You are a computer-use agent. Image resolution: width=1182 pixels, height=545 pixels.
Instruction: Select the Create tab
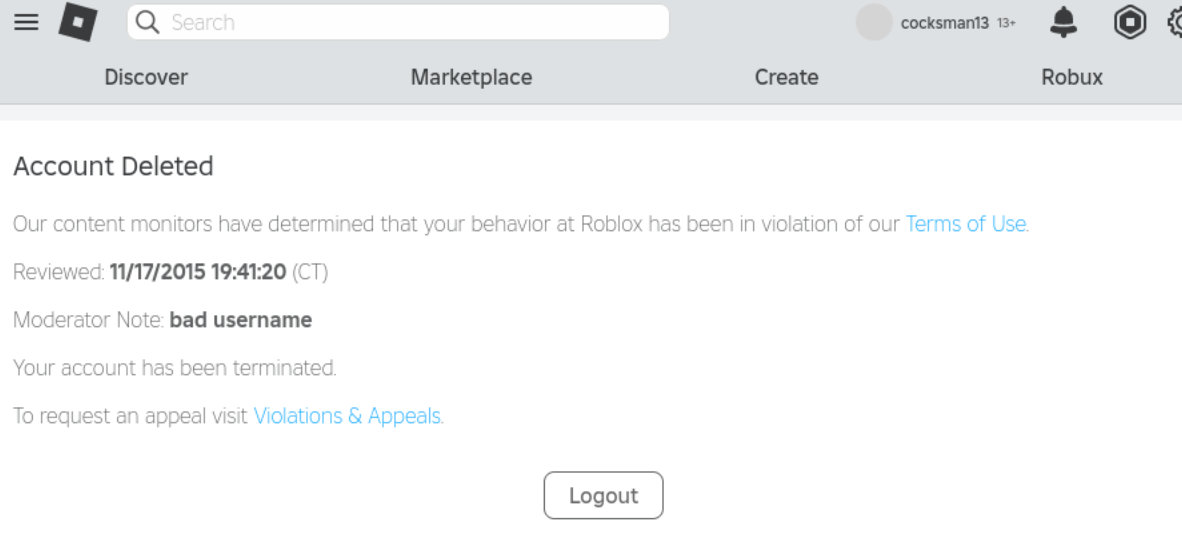tap(786, 77)
